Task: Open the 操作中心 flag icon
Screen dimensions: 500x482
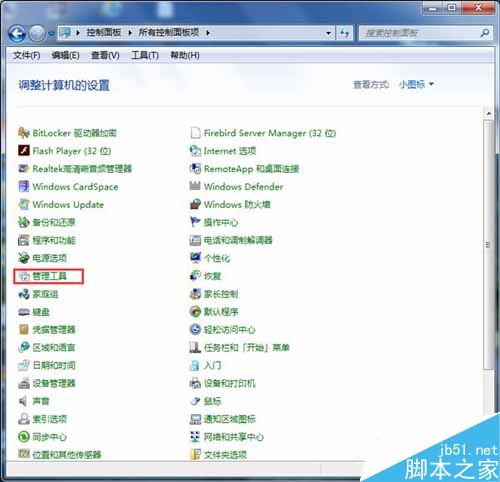Action: (195, 222)
